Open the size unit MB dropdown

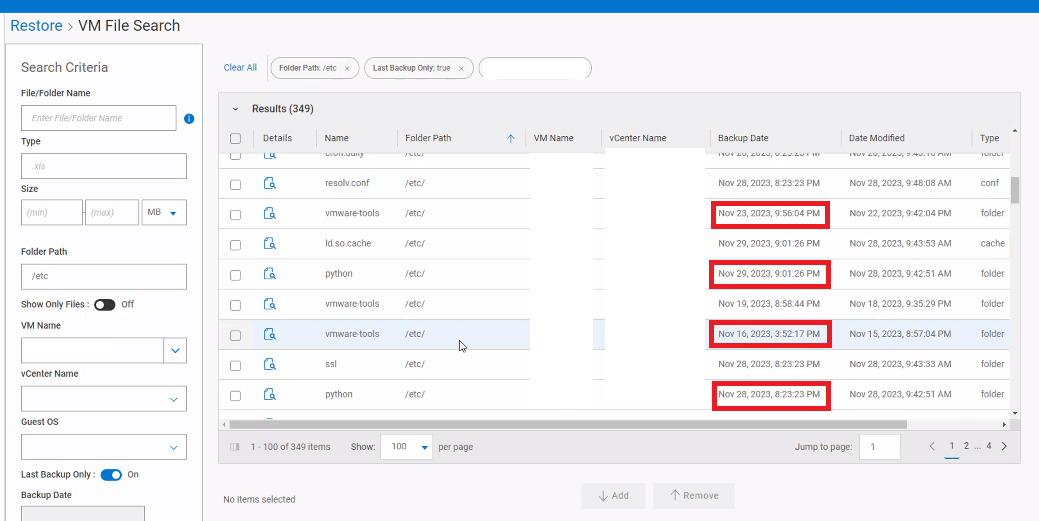[165, 212]
